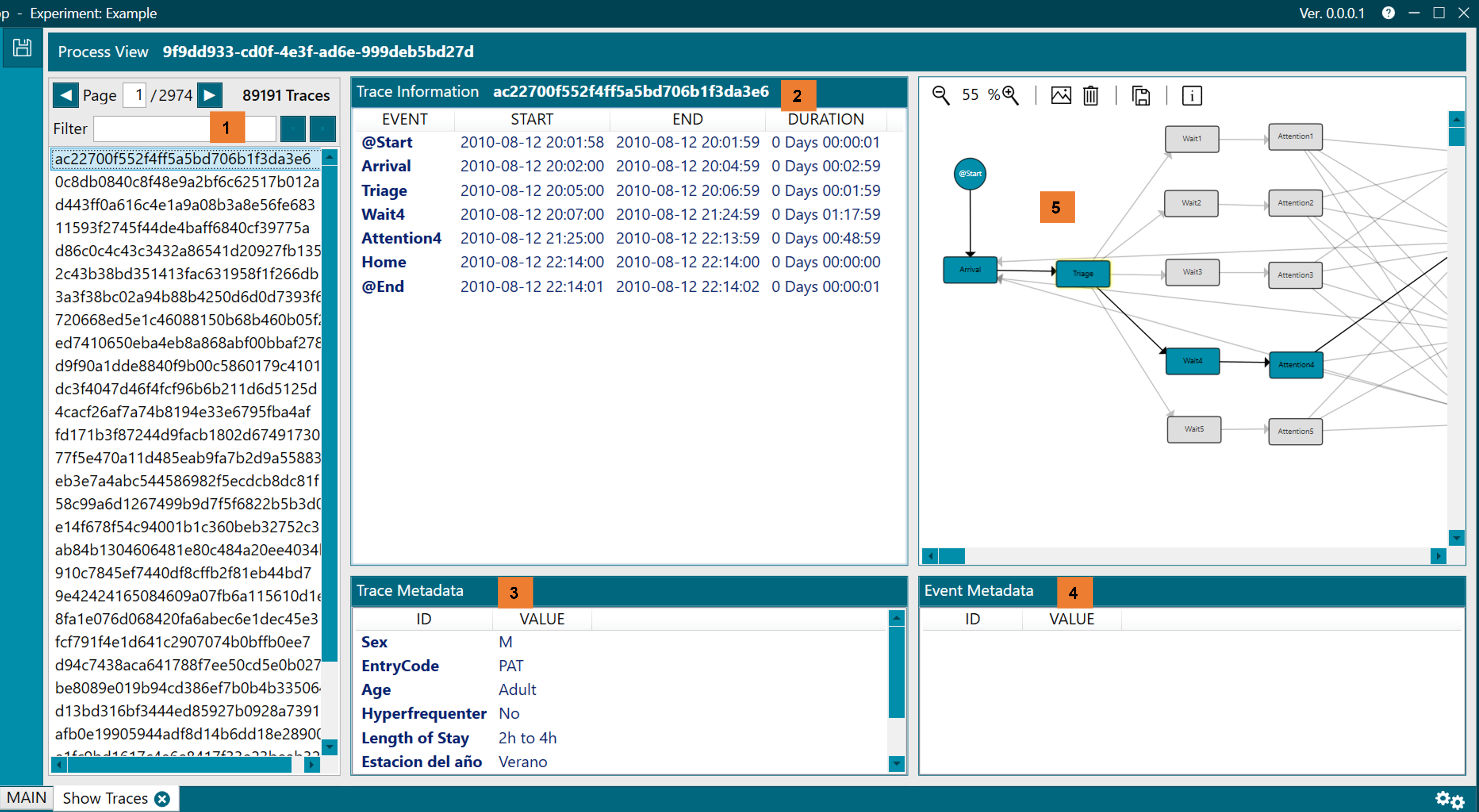Select the Attention2 node in graph
This screenshot has width=1479, height=812.
pyautogui.click(x=1295, y=203)
